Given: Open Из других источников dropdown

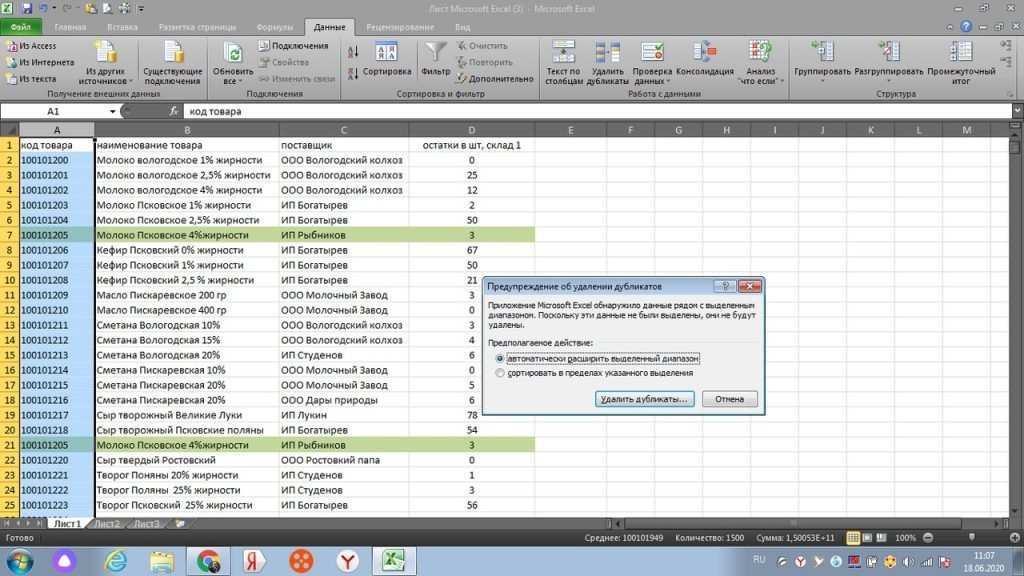Looking at the screenshot, I should [106, 60].
